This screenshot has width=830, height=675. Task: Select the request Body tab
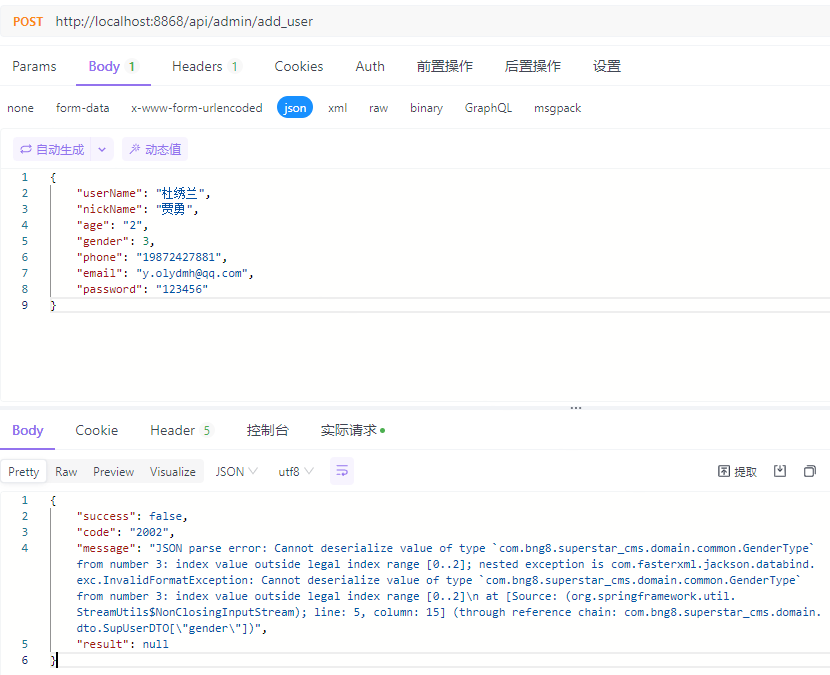(113, 66)
